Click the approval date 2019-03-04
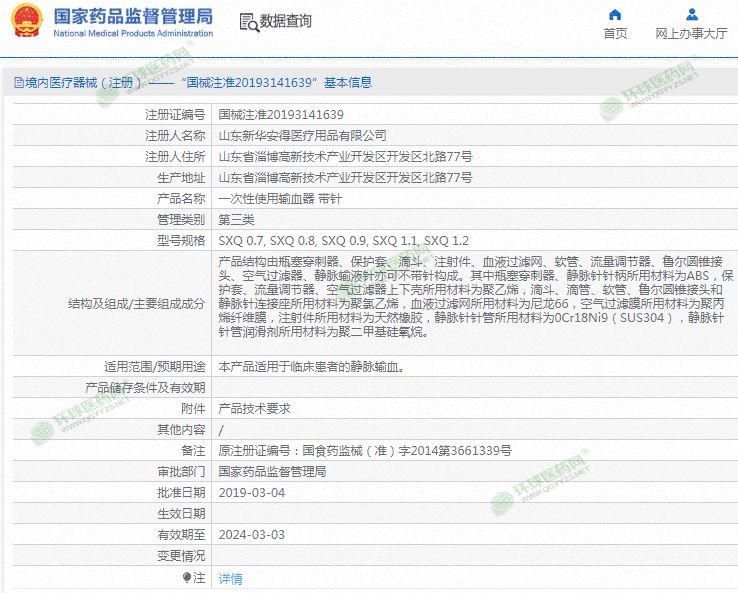 coord(251,493)
